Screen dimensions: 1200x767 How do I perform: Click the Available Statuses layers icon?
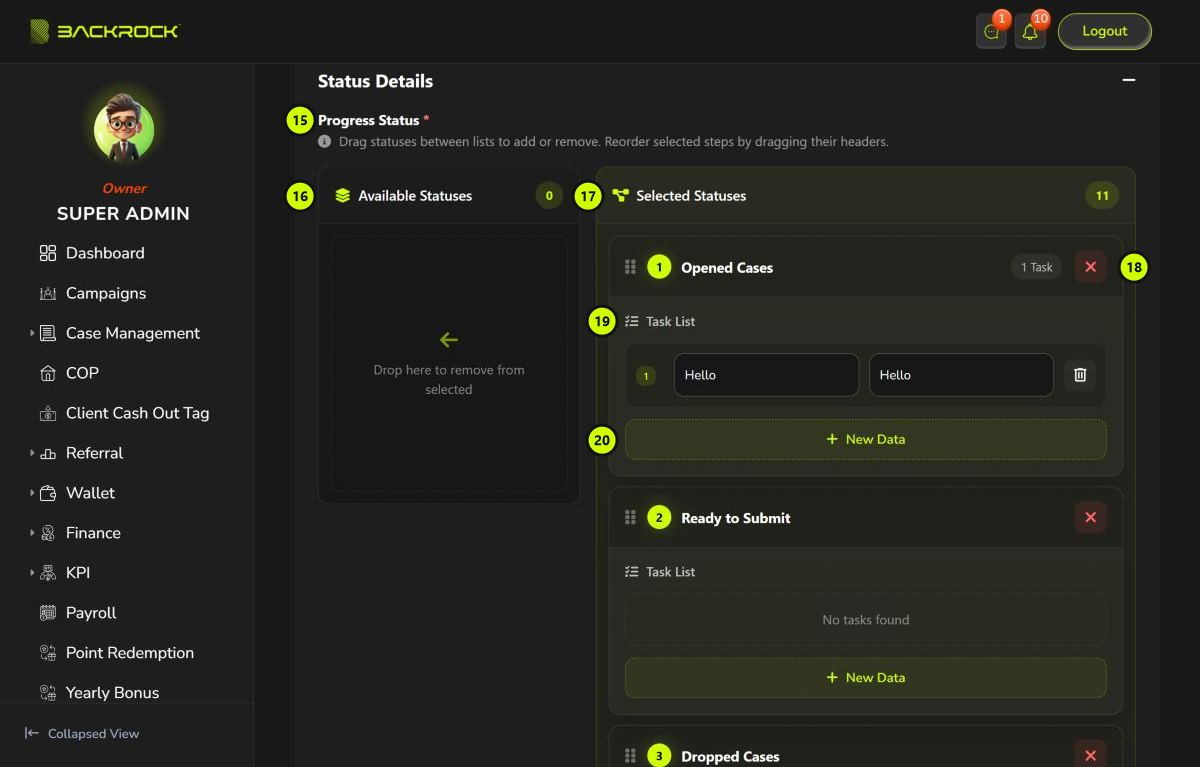pyautogui.click(x=343, y=196)
